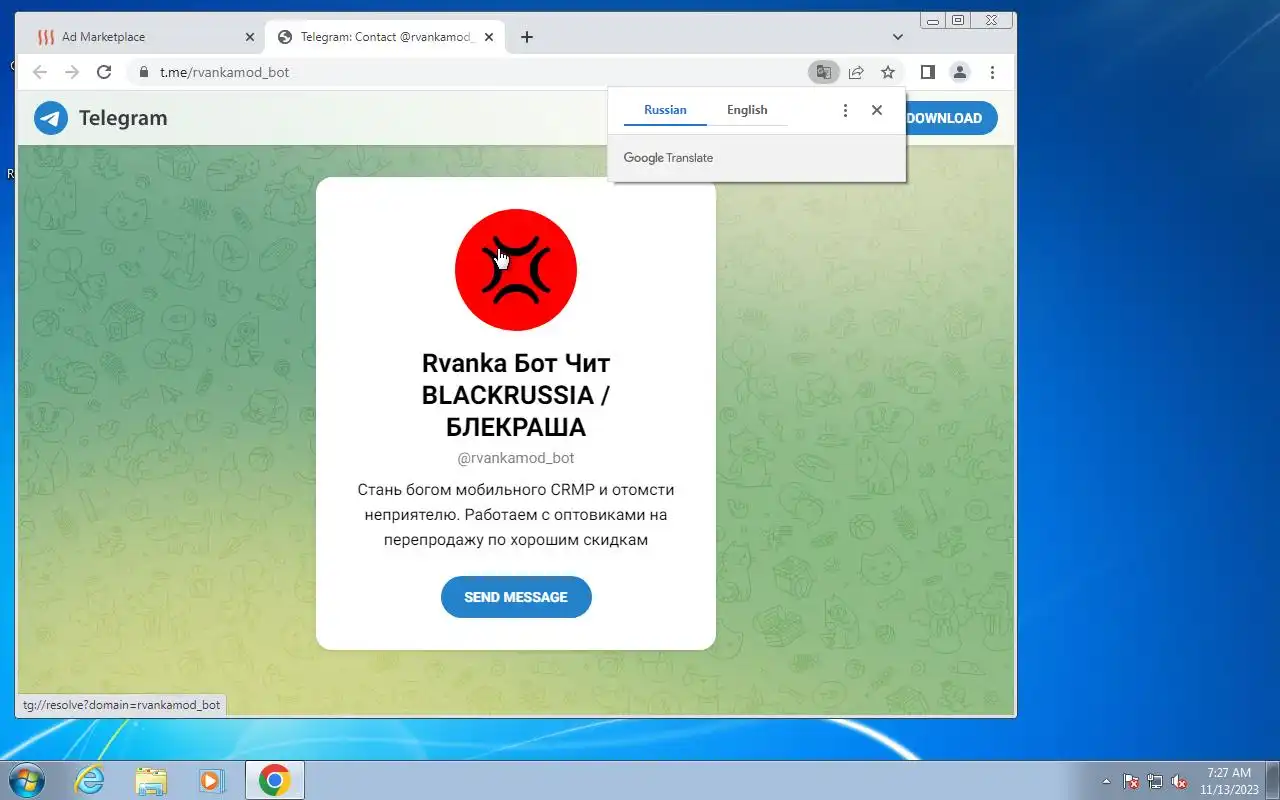Open the Windows Start button
The width and height of the screenshot is (1280, 800).
(25, 780)
